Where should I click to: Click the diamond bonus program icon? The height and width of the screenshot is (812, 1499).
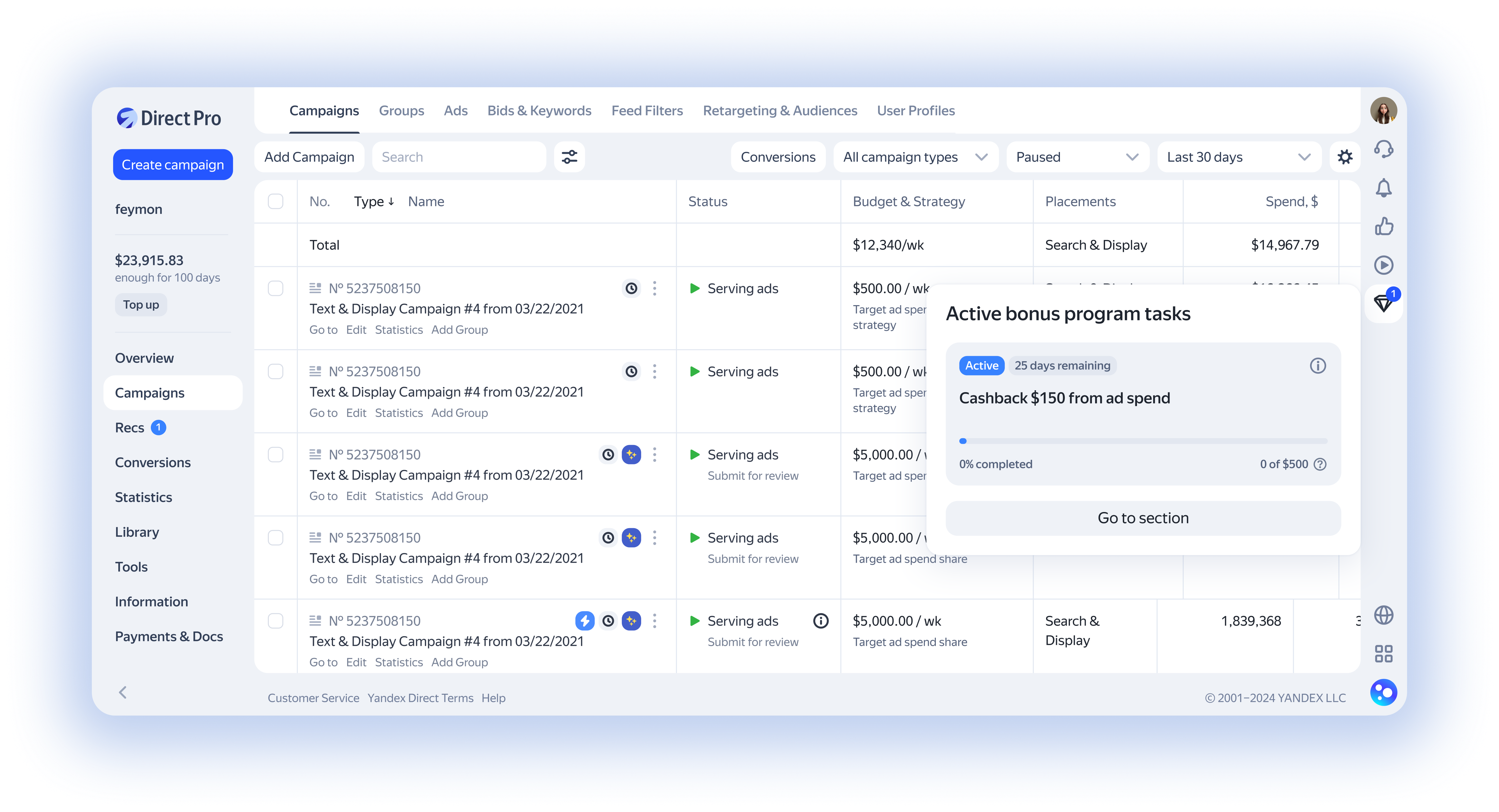click(x=1383, y=303)
